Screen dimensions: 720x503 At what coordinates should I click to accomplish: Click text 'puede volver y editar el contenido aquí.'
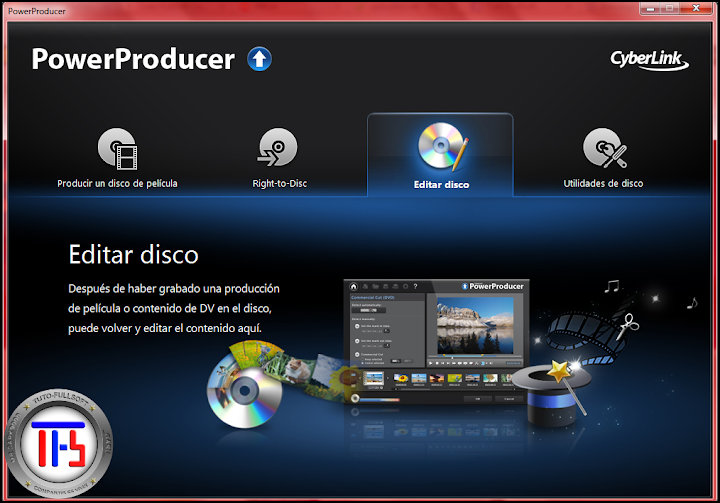(165, 328)
